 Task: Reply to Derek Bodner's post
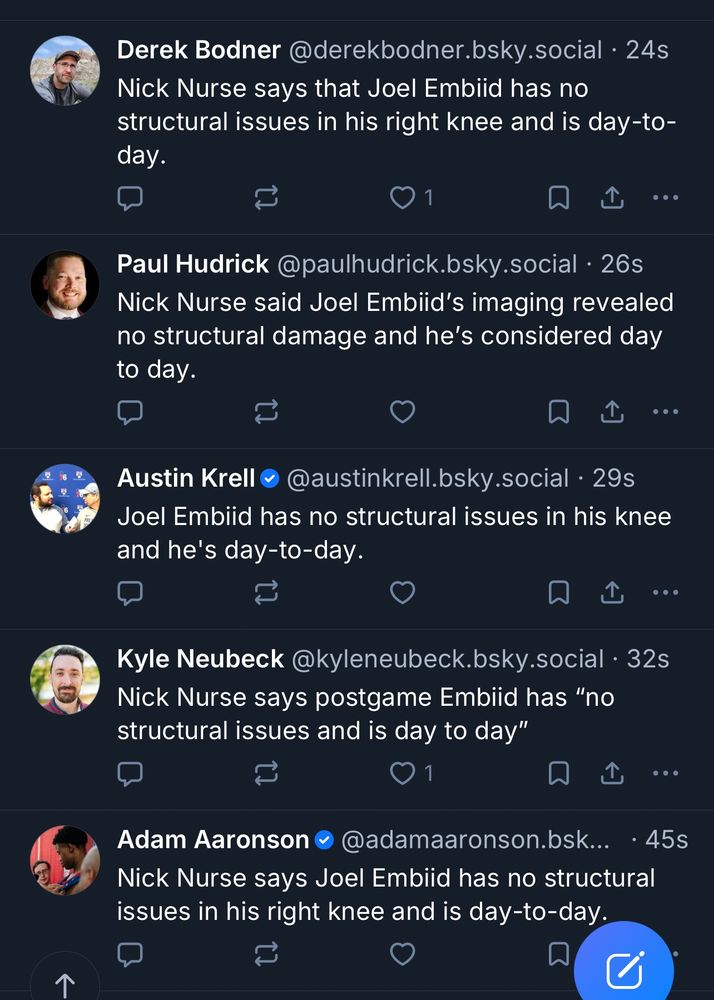[x=130, y=198]
